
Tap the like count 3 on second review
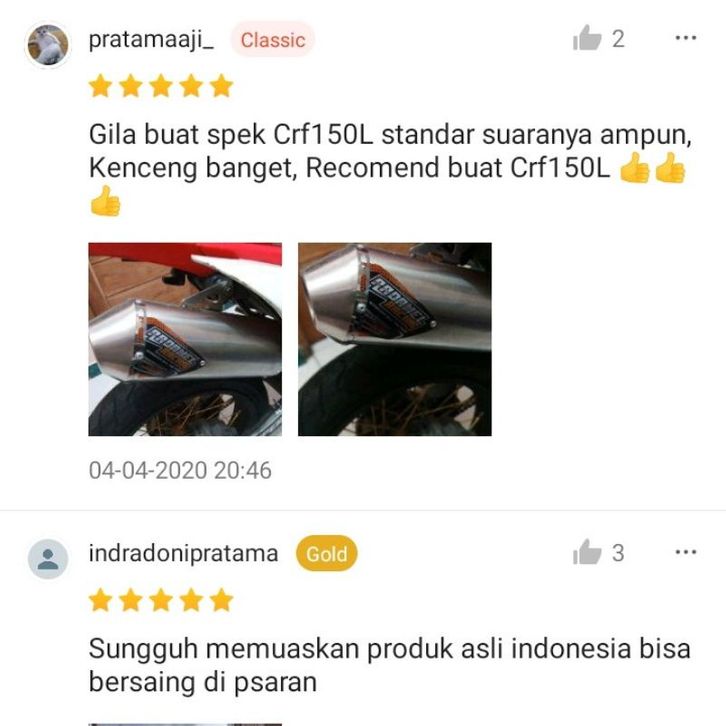coord(618,553)
